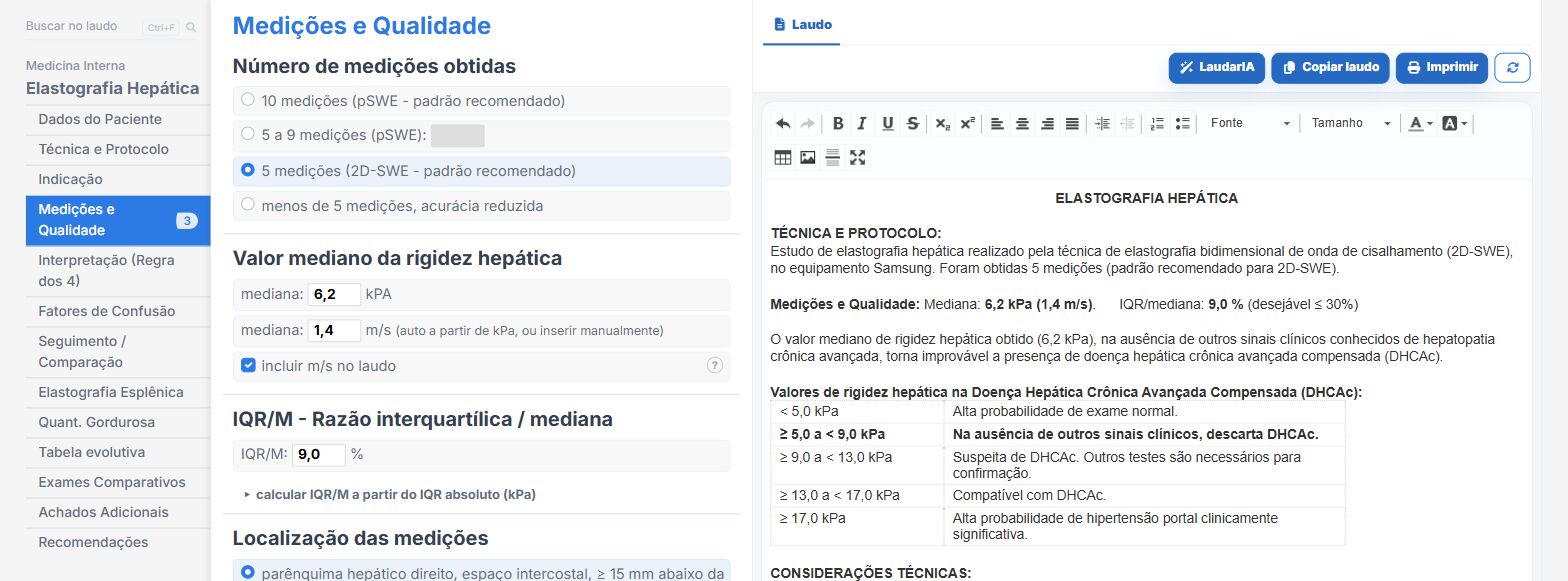Insert a table into the report

pyautogui.click(x=783, y=157)
